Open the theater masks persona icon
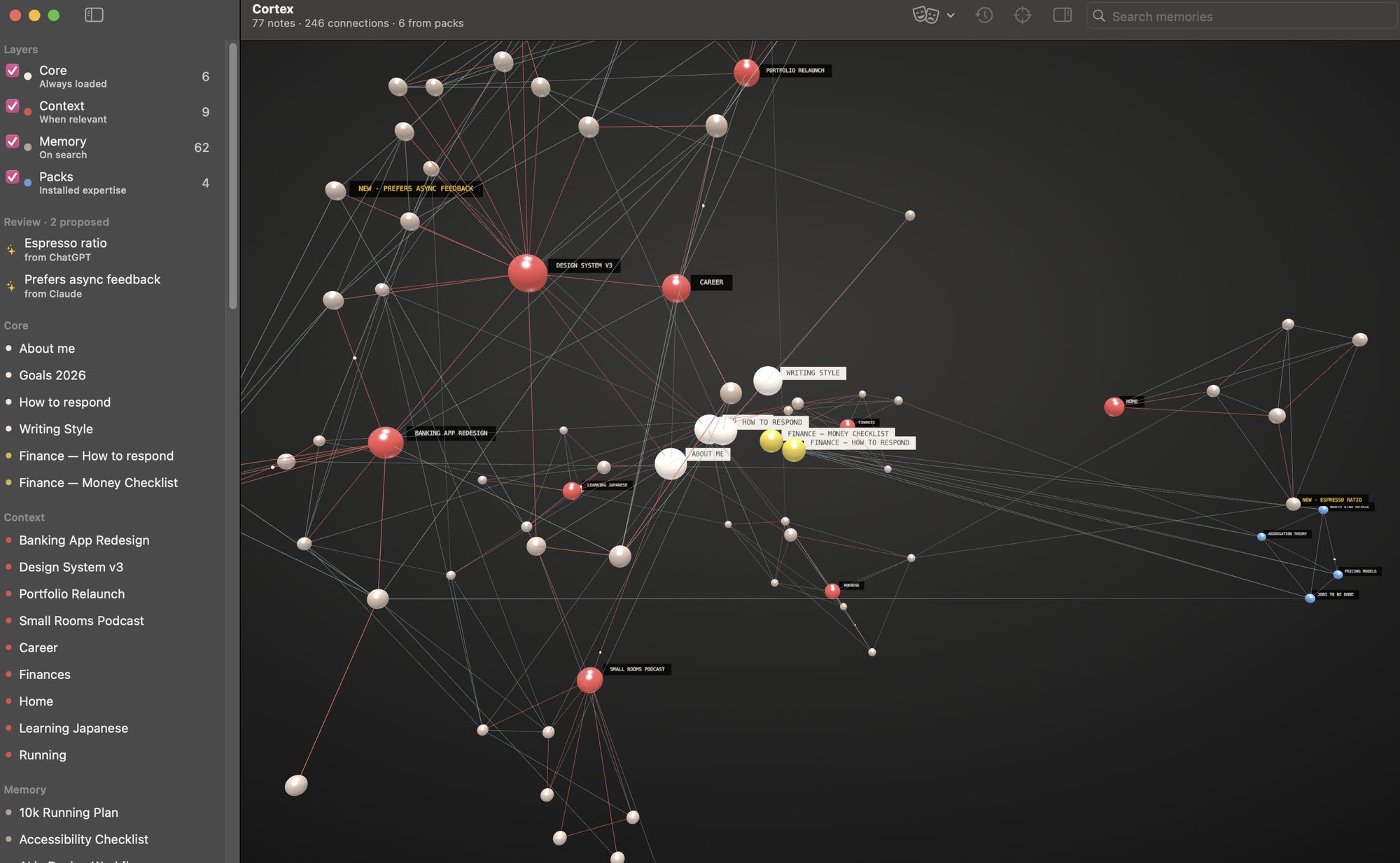The width and height of the screenshot is (1400, 863). click(925, 15)
